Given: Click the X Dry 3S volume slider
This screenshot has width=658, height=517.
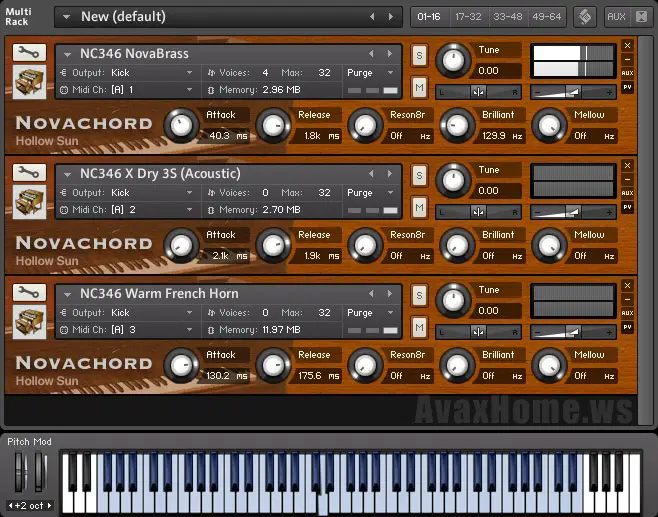Looking at the screenshot, I should [574, 212].
